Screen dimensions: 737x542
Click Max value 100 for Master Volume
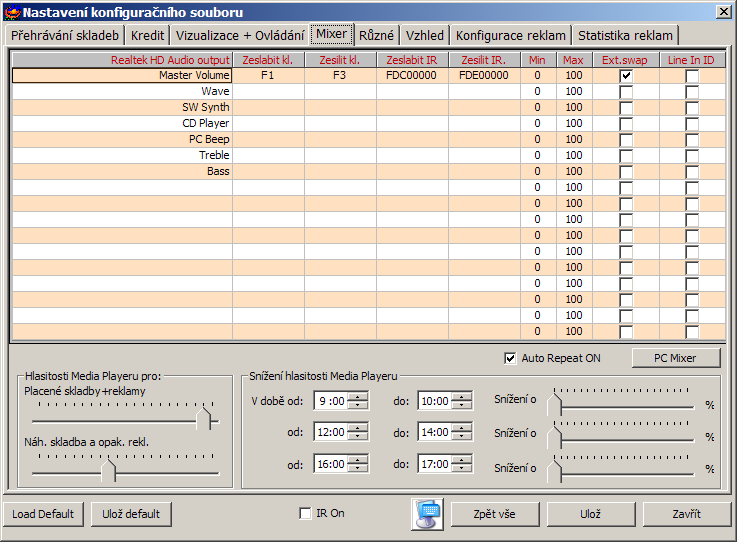[574, 75]
